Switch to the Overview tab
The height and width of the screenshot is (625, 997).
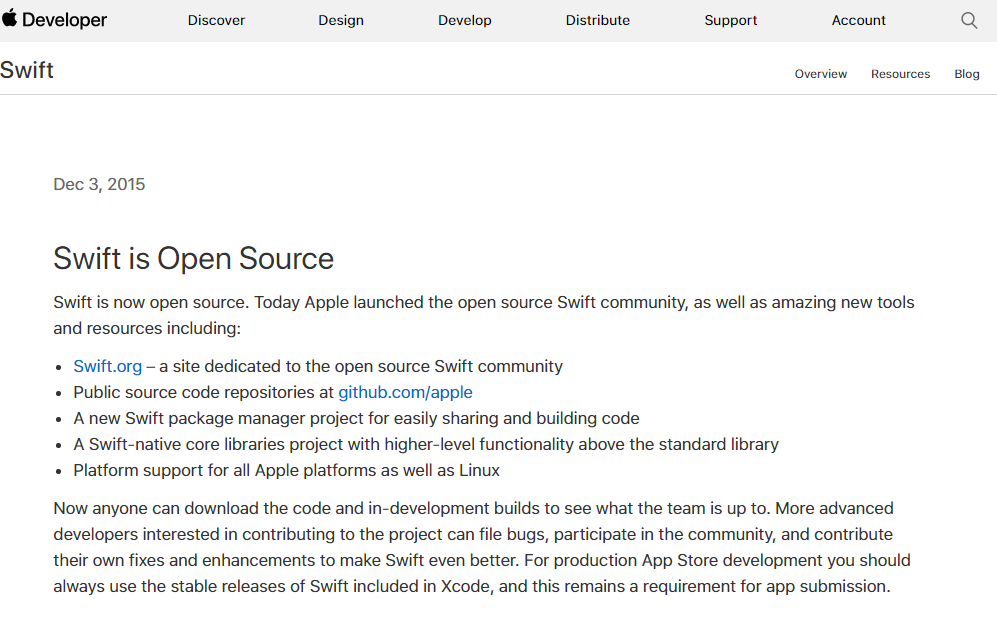[x=820, y=73]
